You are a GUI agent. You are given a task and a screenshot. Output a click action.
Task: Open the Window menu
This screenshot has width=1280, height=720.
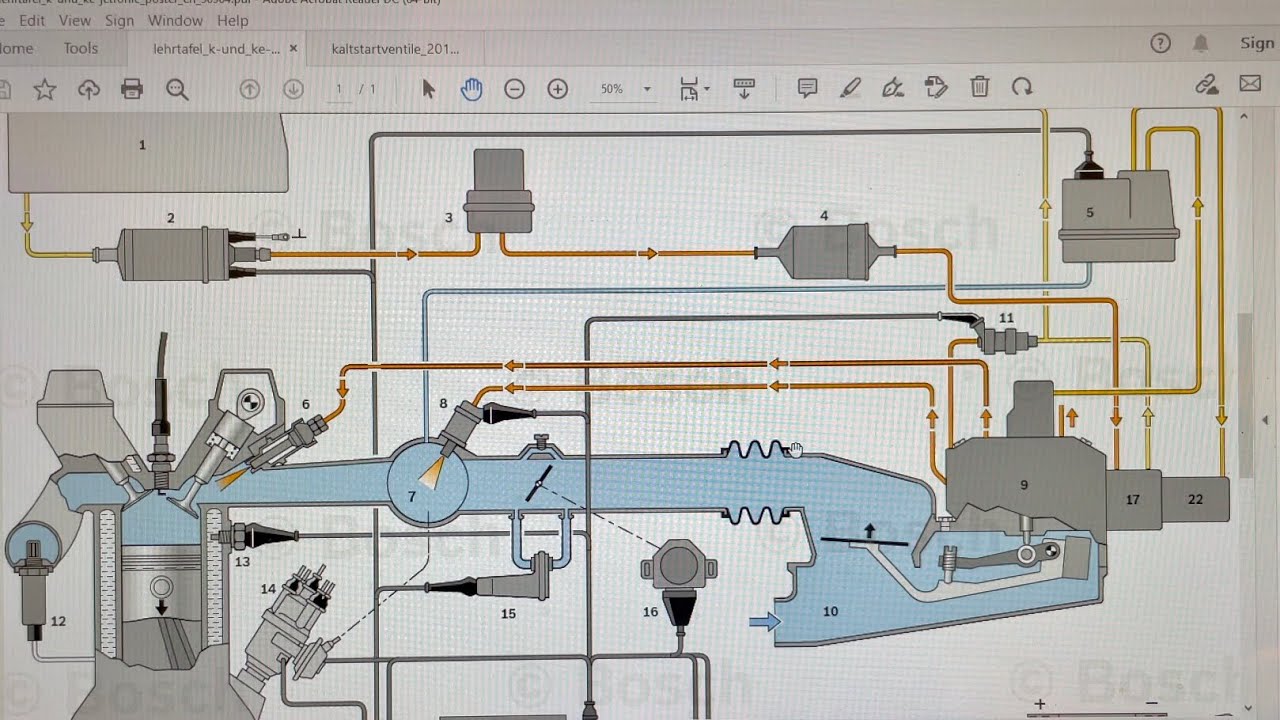point(175,20)
